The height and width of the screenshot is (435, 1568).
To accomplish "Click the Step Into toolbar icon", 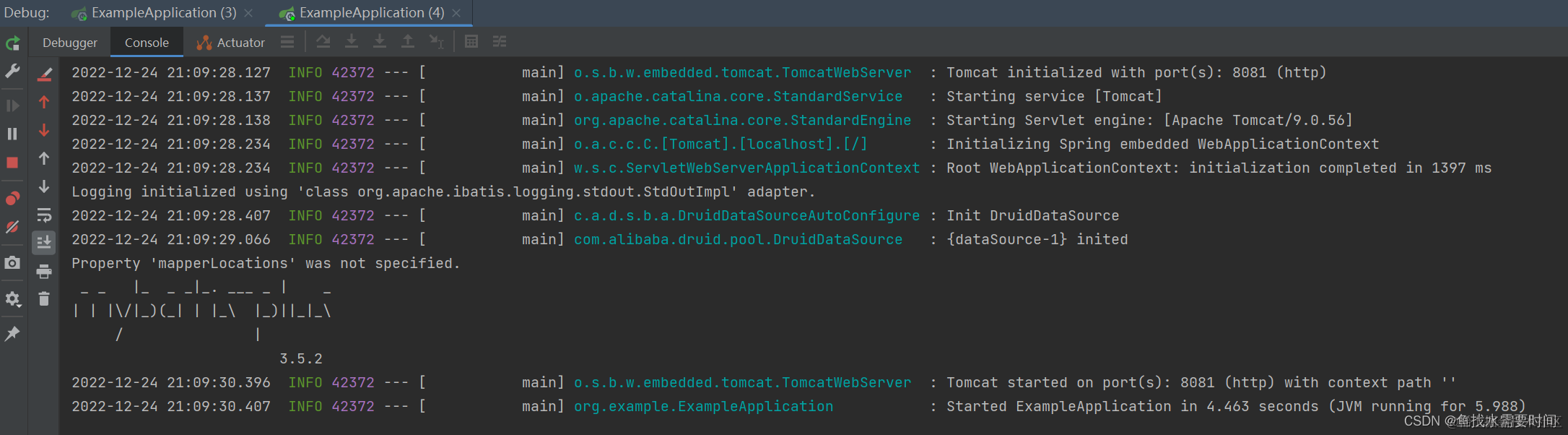I will click(352, 42).
